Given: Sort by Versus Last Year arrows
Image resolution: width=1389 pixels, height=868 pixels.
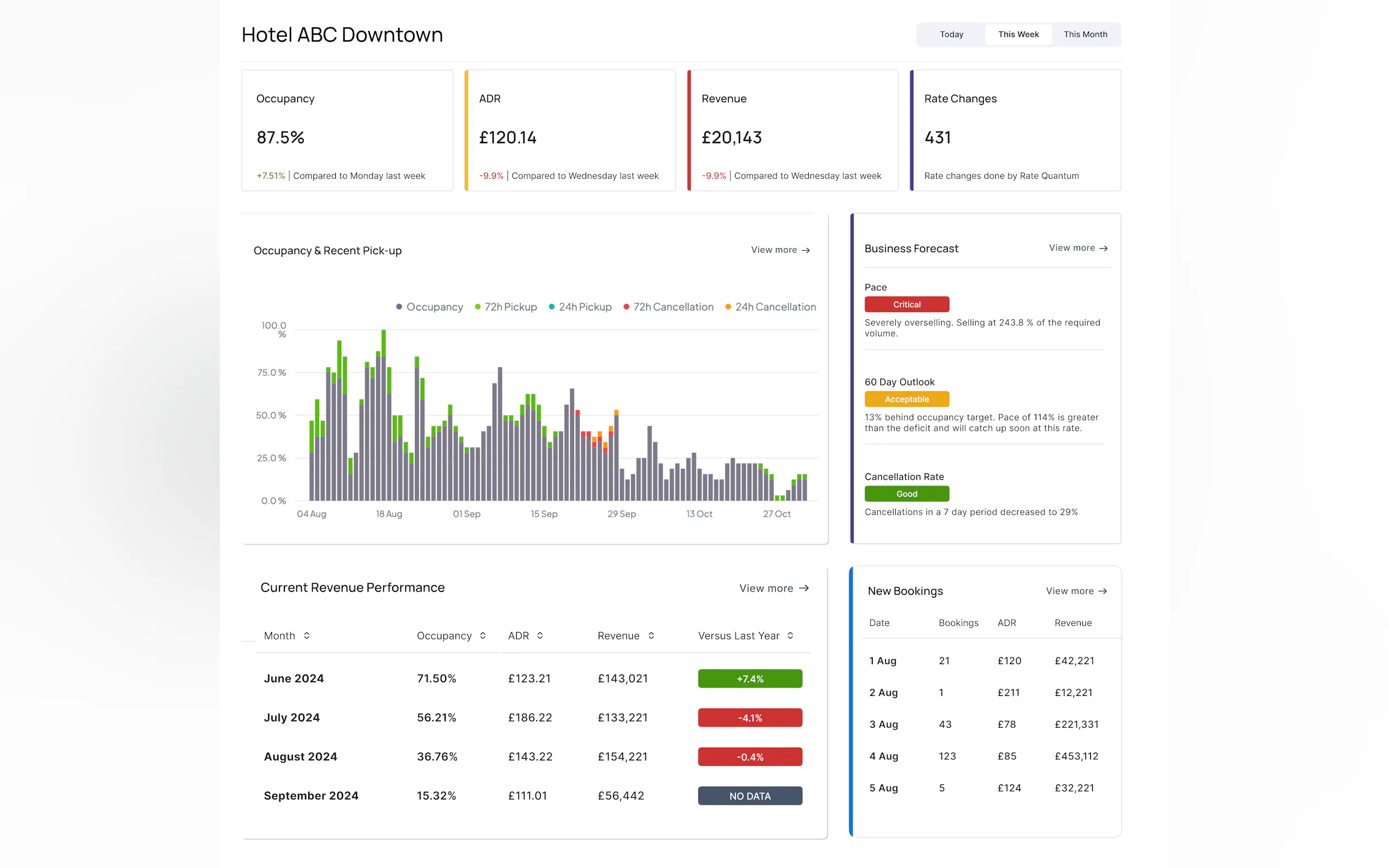Looking at the screenshot, I should point(790,636).
